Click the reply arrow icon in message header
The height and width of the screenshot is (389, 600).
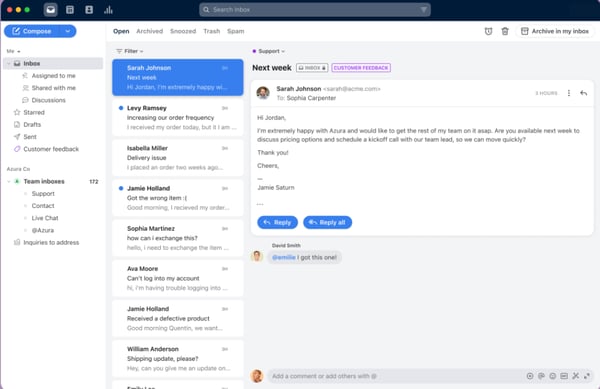[583, 93]
